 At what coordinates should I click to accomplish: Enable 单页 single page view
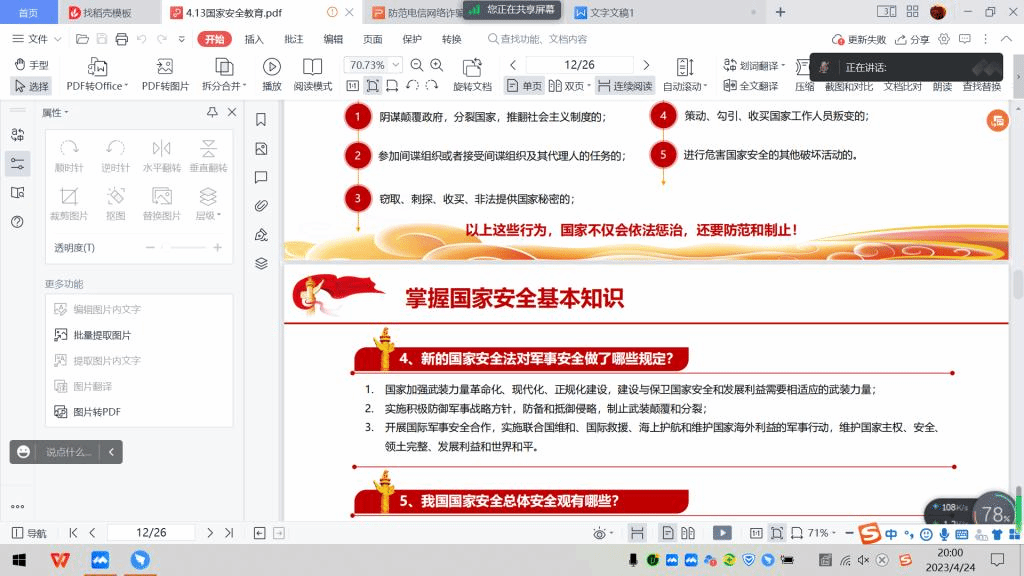[525, 86]
